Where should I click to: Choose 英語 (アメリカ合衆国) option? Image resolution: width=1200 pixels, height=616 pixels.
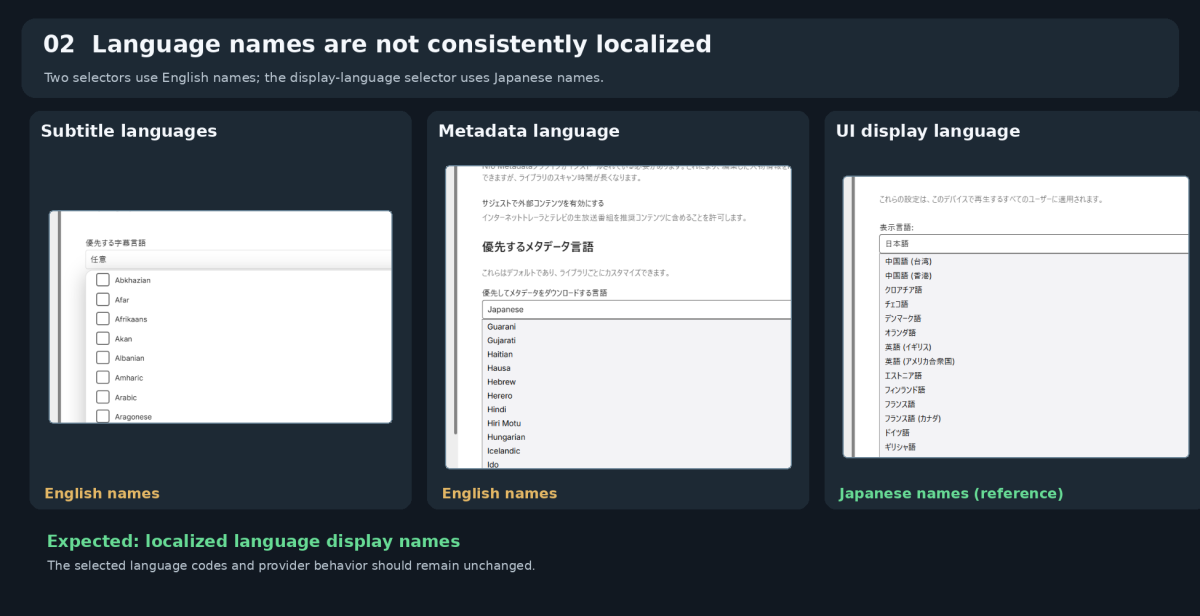1034,361
